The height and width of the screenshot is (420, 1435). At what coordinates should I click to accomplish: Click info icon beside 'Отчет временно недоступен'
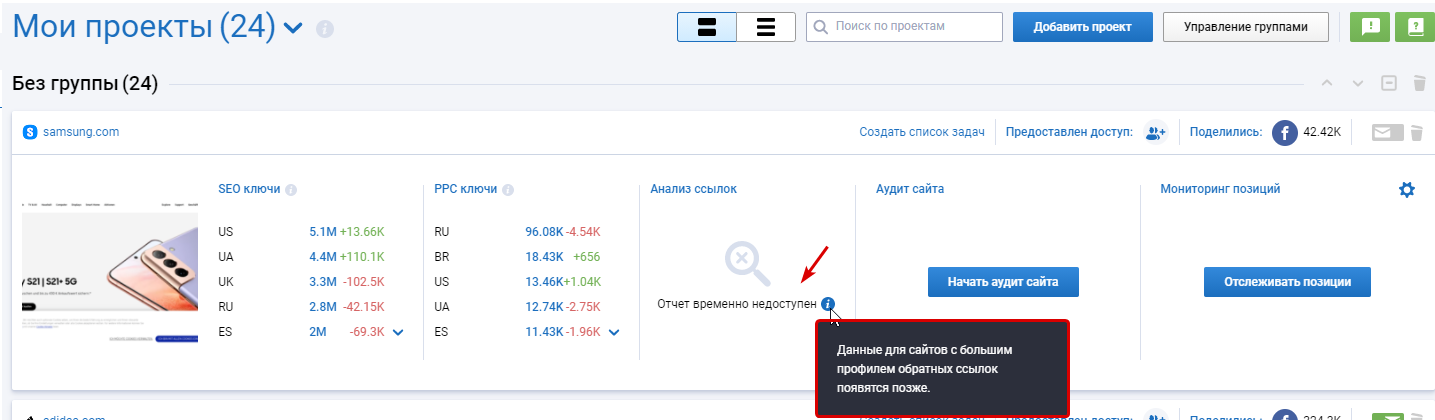tap(828, 303)
